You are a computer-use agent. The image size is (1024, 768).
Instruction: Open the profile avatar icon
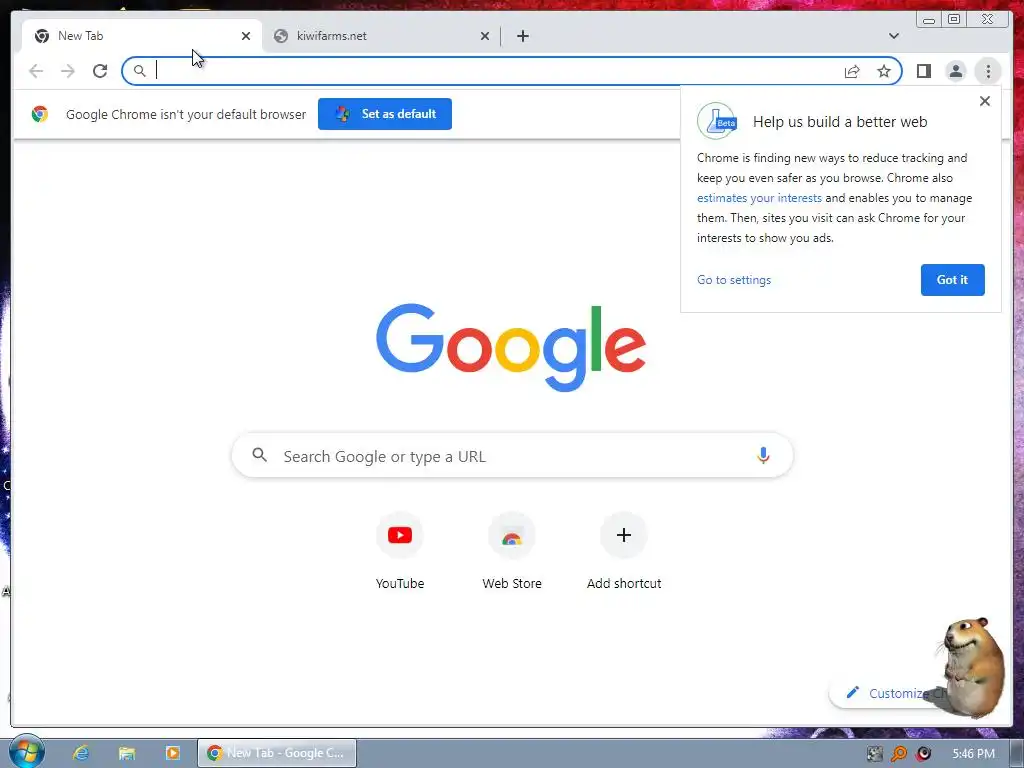(x=955, y=71)
